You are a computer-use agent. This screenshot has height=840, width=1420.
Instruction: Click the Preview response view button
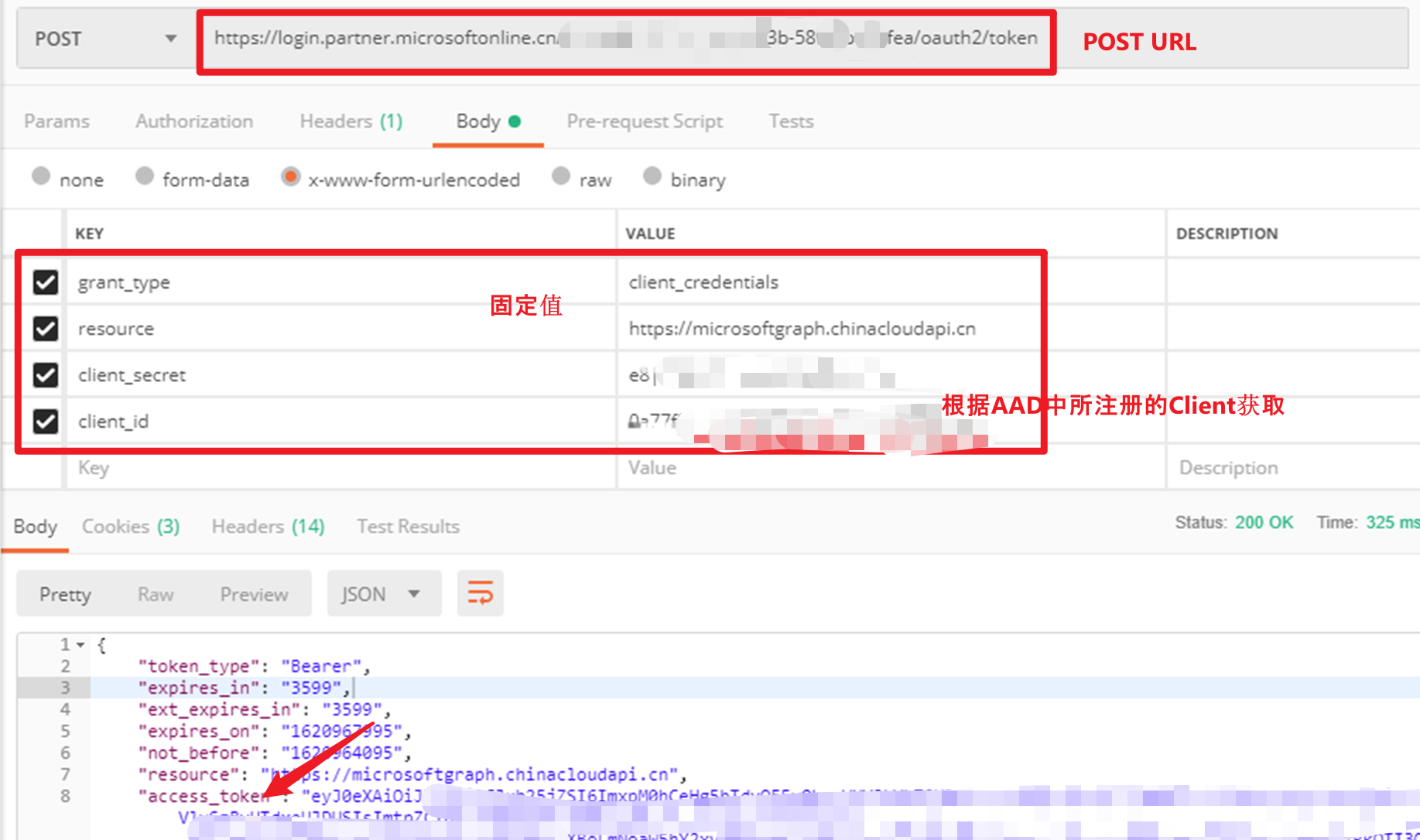pos(254,594)
